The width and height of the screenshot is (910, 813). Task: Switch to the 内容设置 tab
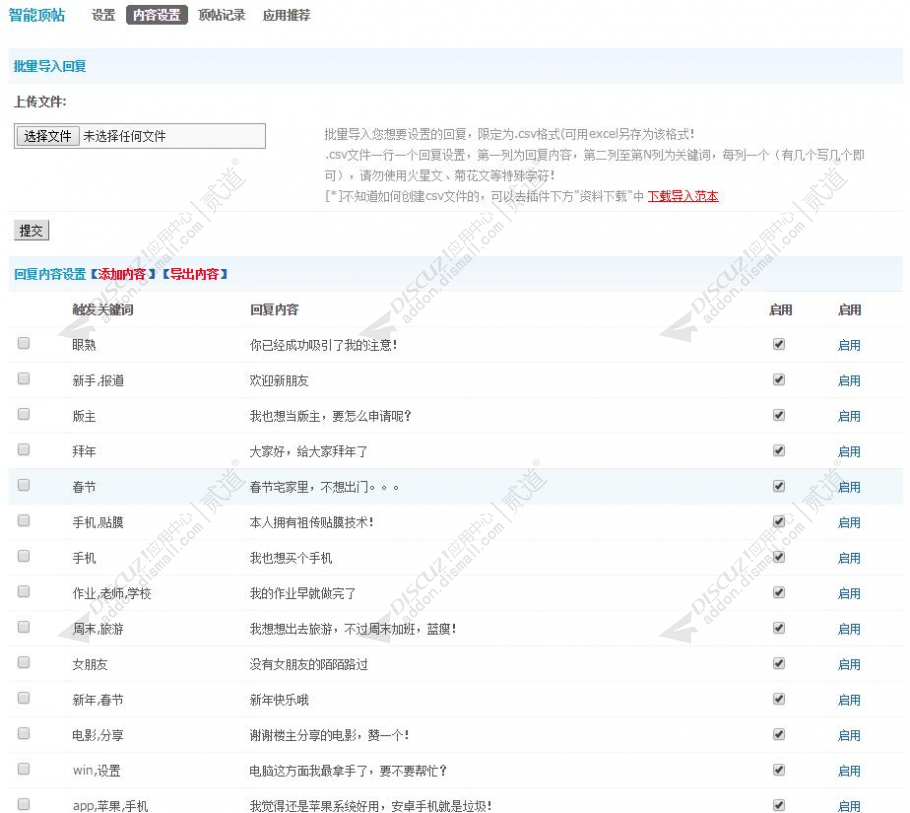coord(157,15)
